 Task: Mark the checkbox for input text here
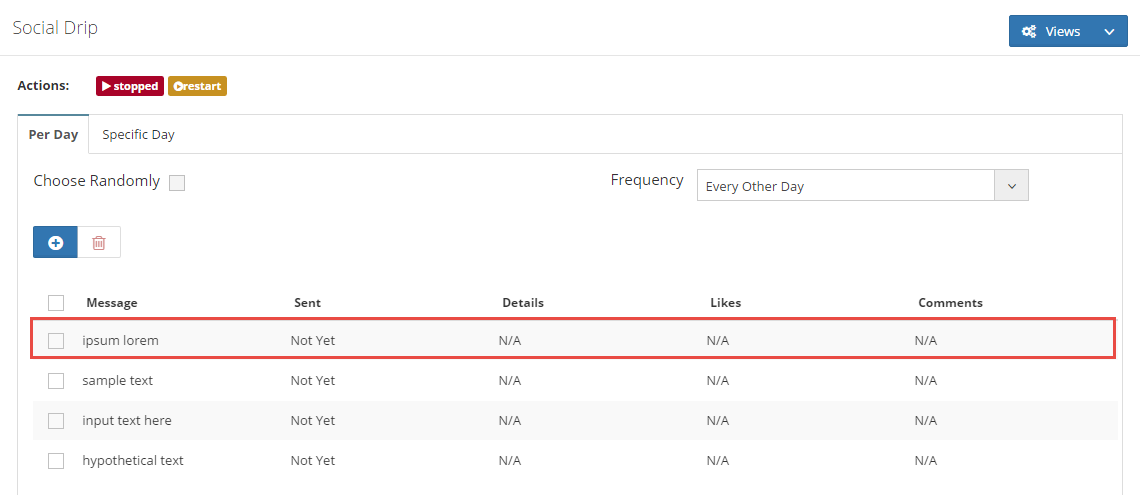(56, 420)
